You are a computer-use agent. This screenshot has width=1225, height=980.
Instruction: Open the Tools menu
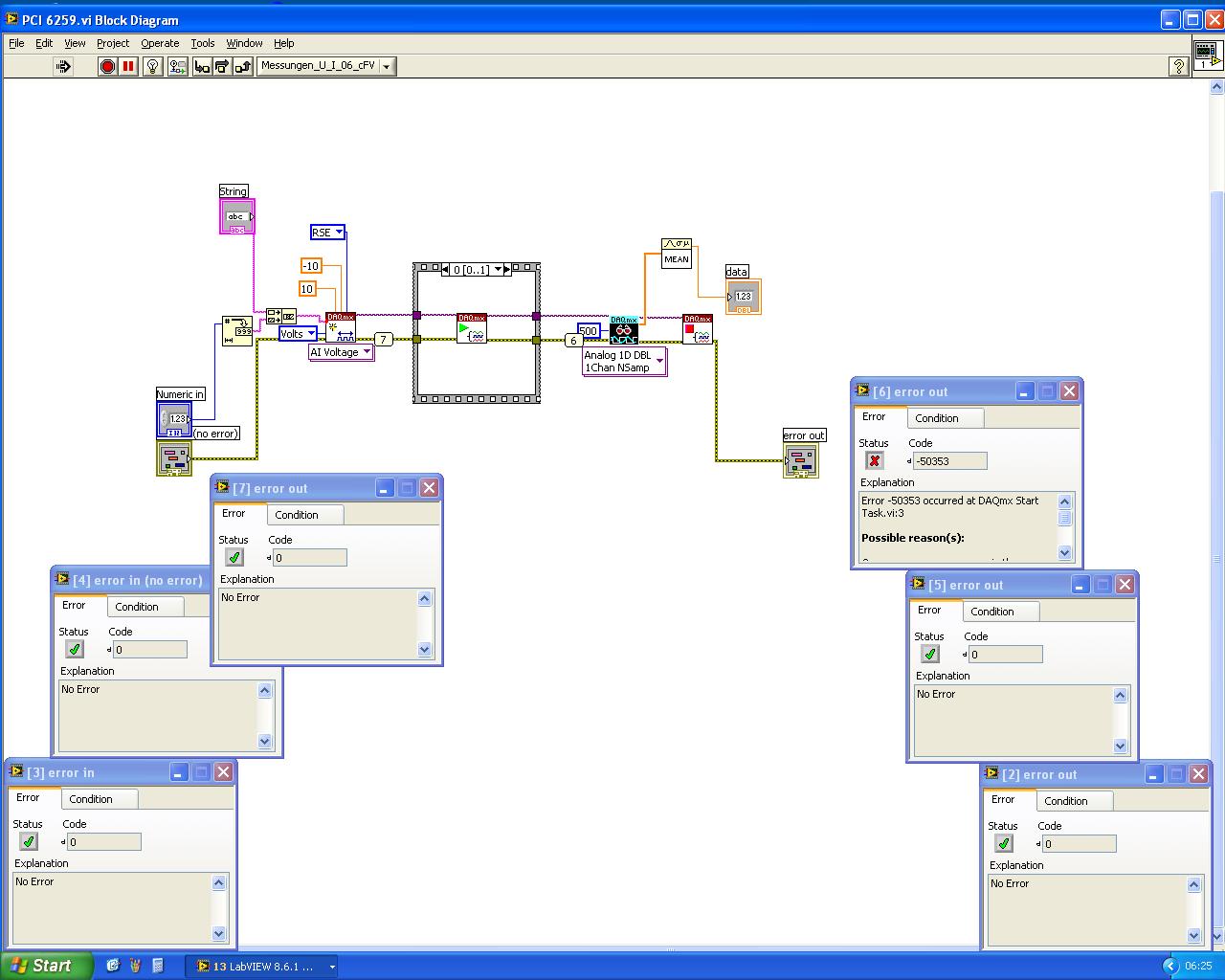(203, 43)
